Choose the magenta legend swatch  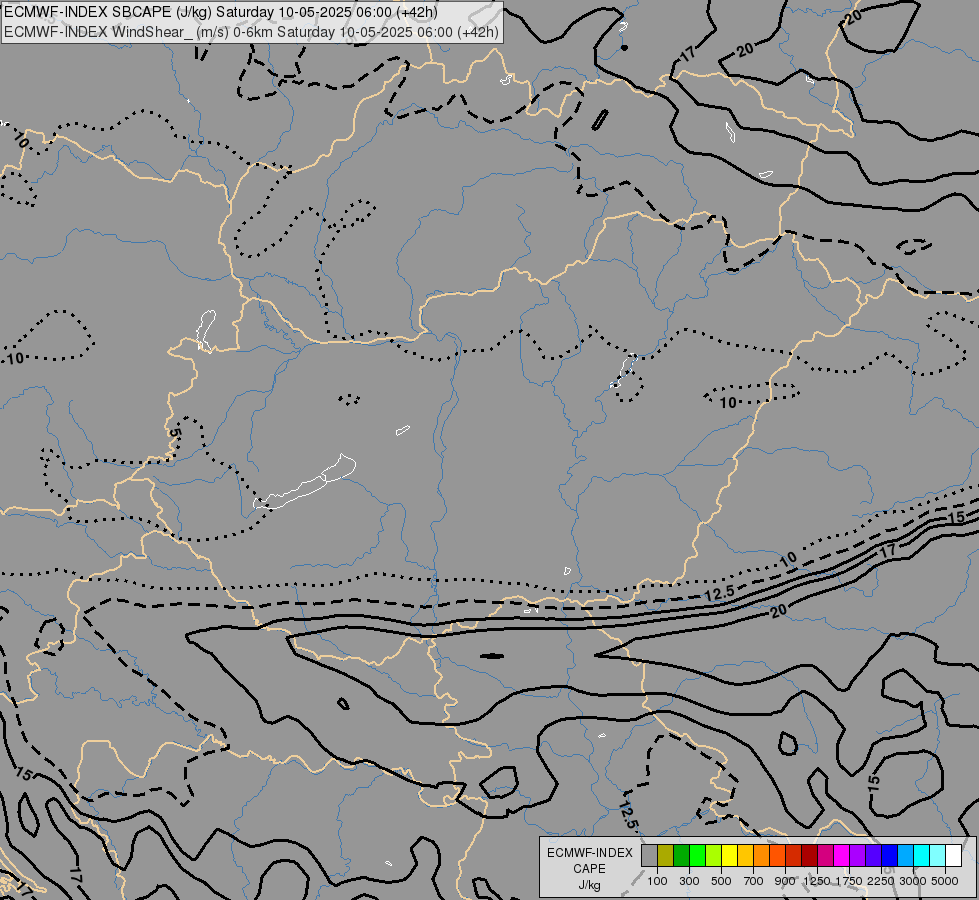point(841,855)
